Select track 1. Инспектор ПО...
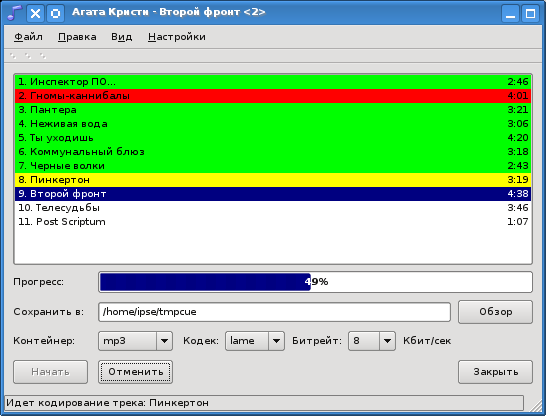546x416 pixels. (x=273, y=82)
